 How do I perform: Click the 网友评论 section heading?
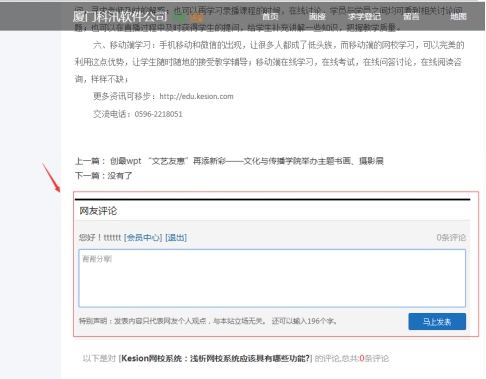click(98, 211)
